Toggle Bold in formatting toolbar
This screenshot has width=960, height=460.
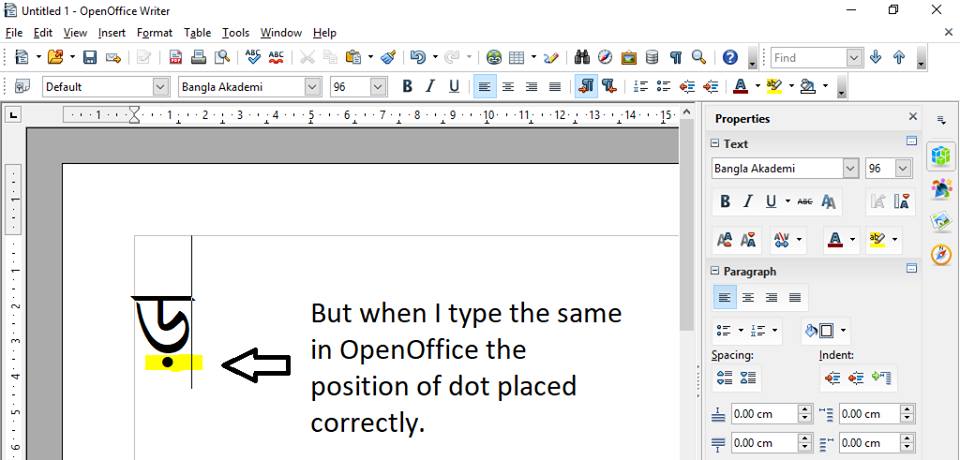(407, 87)
